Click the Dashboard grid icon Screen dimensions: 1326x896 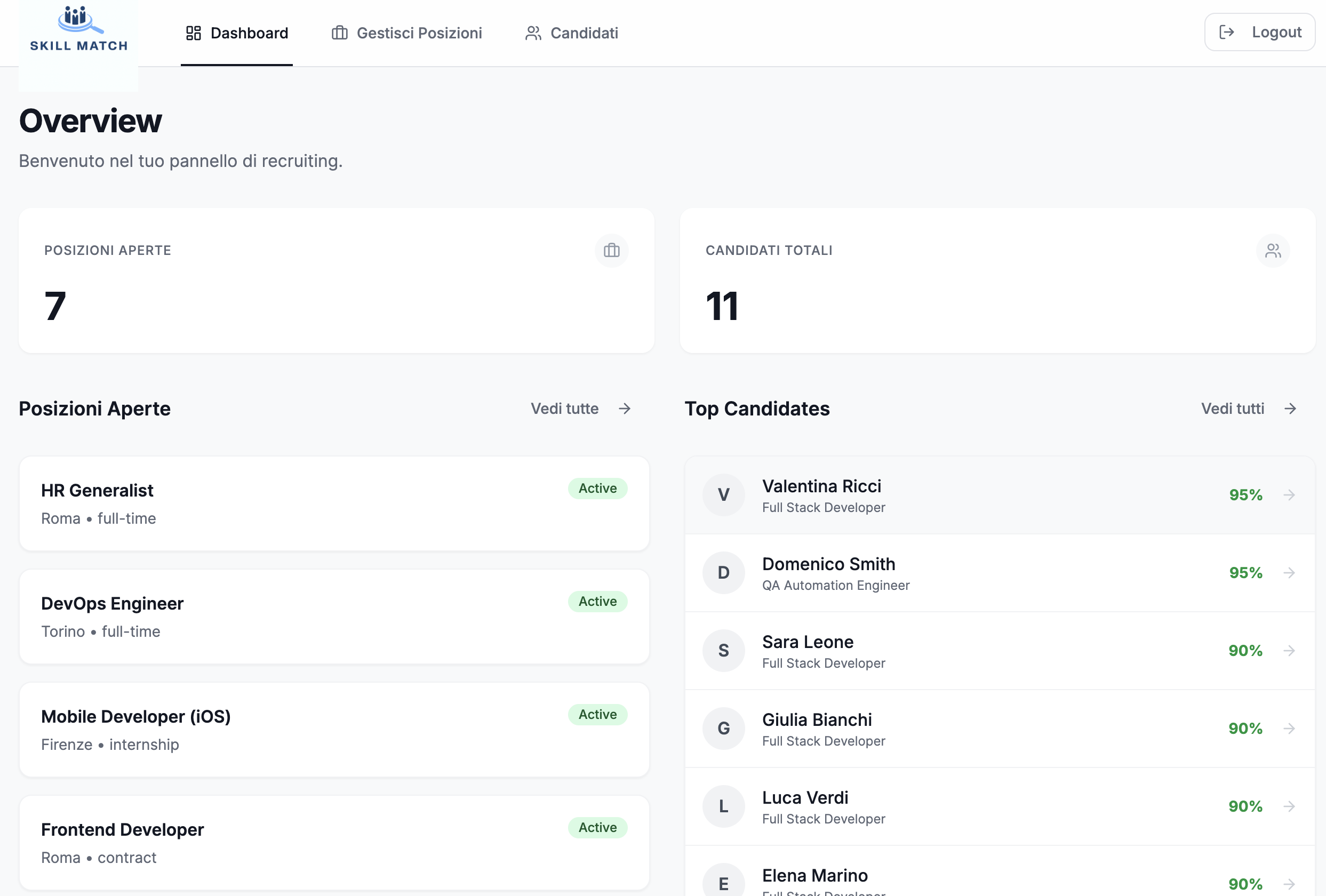tap(194, 33)
